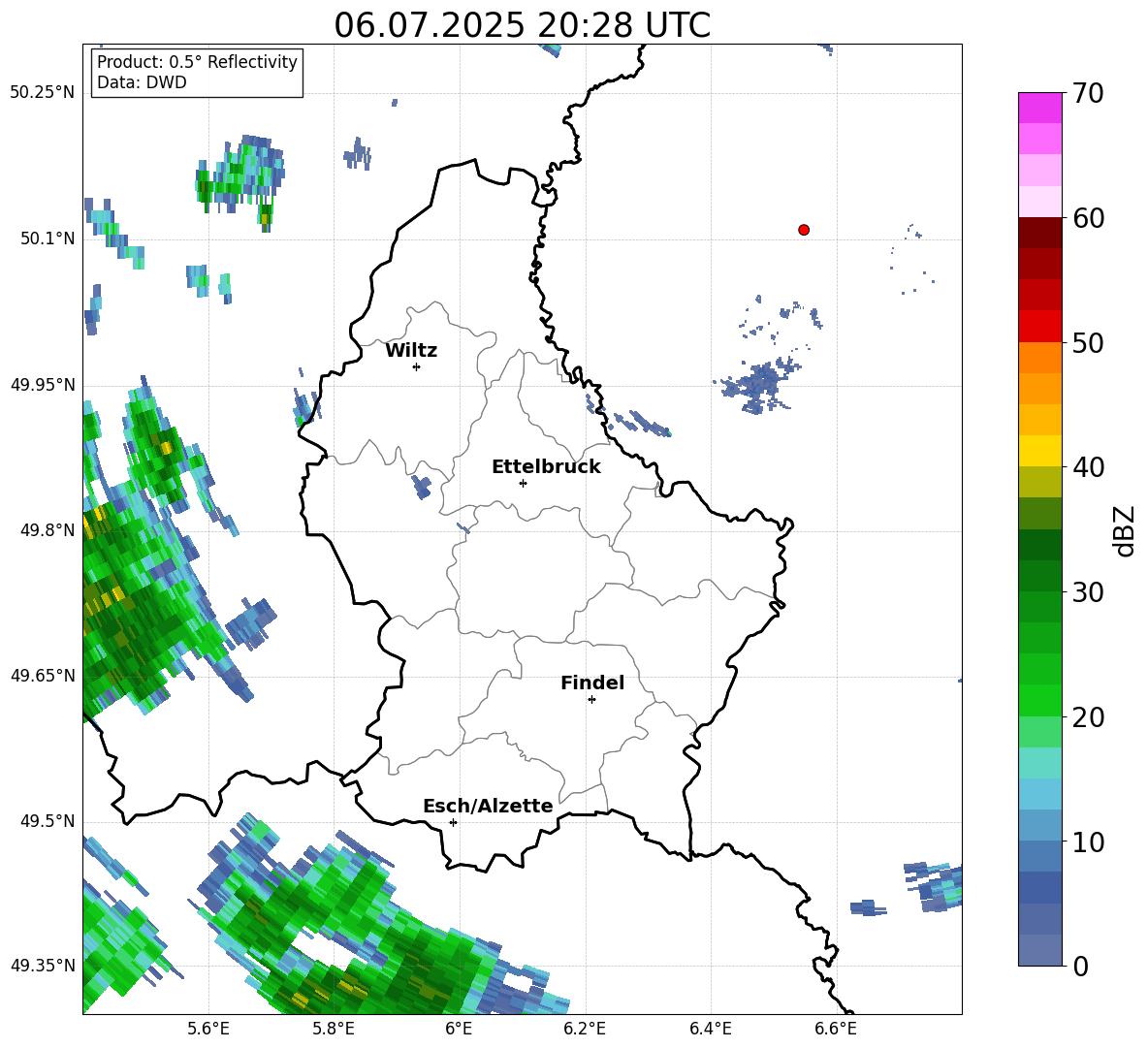Screen dimensions: 1148x1048
Task: Click the colorbar value 60
Action: point(1088,218)
